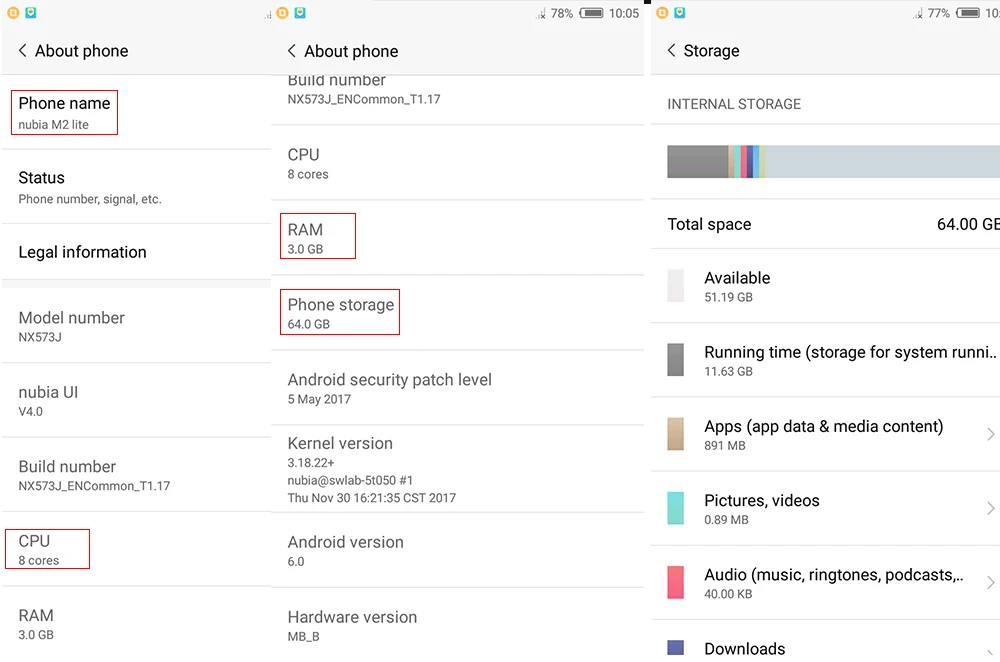Tap chevron on Pictures, videos row
Image resolution: width=1000 pixels, height=662 pixels.
(990, 508)
